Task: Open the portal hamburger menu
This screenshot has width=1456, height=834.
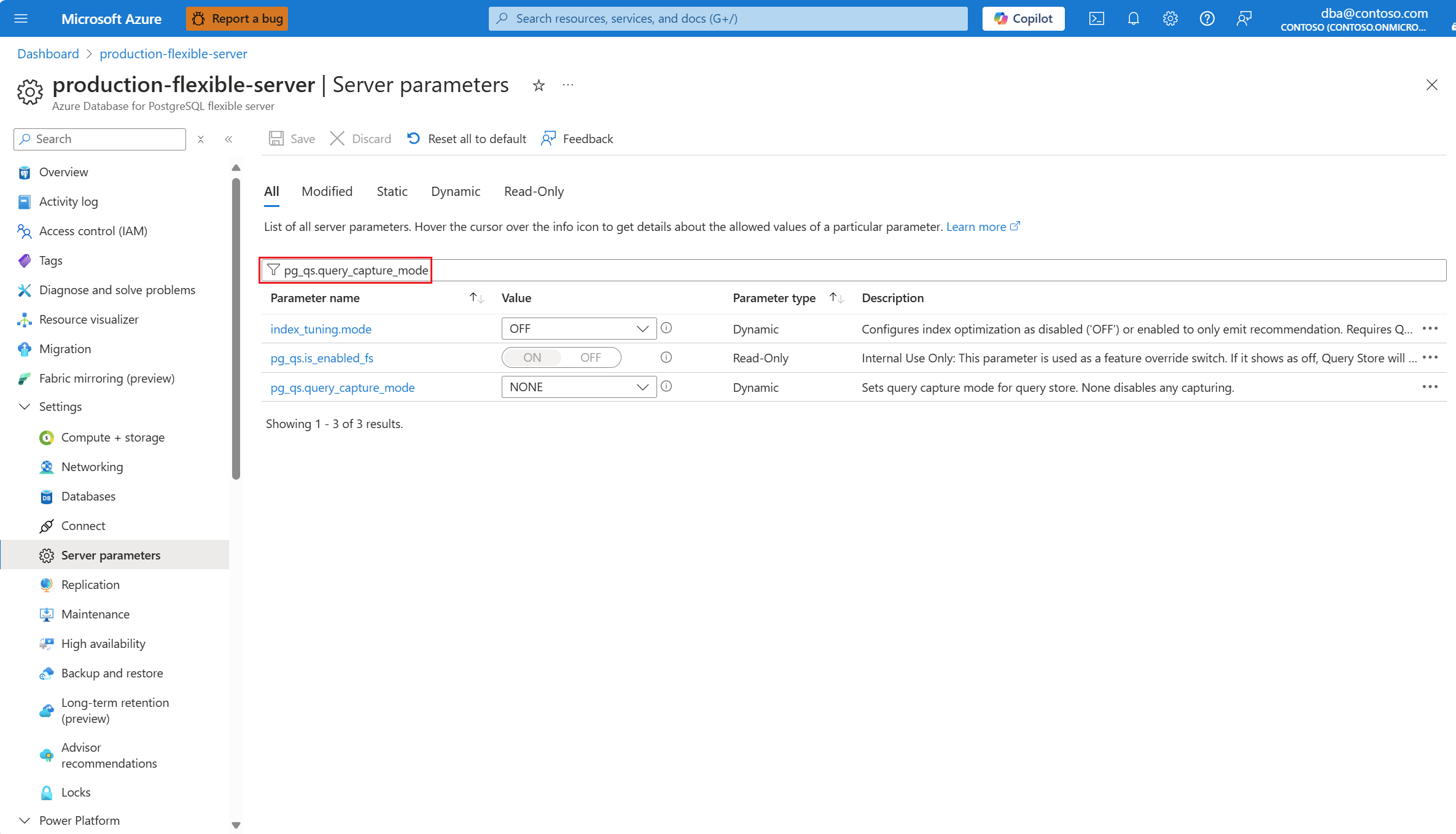Action: click(21, 18)
